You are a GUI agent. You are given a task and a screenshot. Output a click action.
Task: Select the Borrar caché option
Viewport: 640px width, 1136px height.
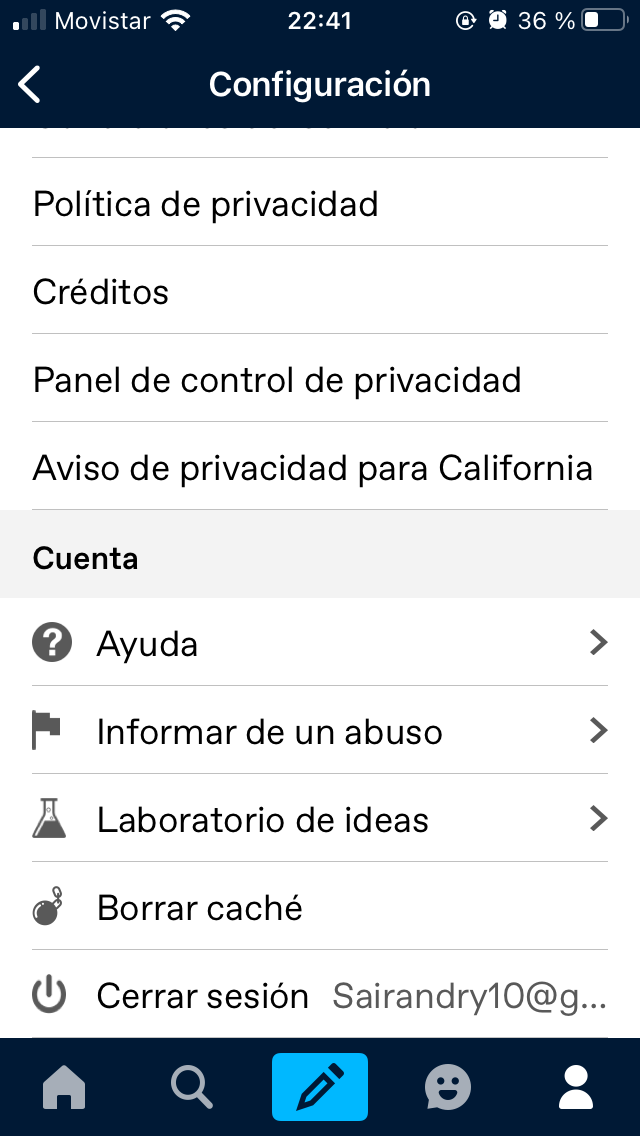pos(200,908)
